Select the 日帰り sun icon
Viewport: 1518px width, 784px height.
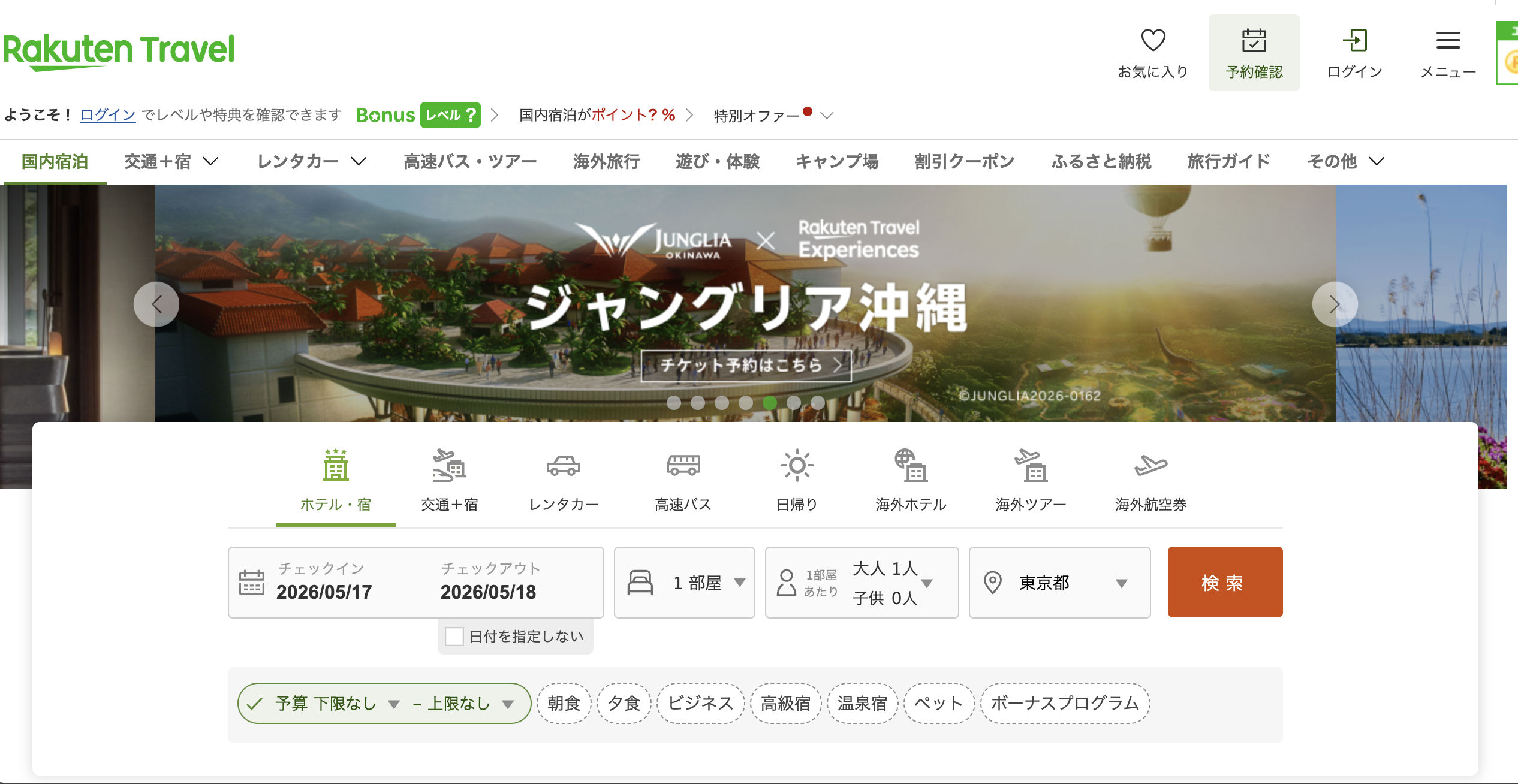point(797,465)
